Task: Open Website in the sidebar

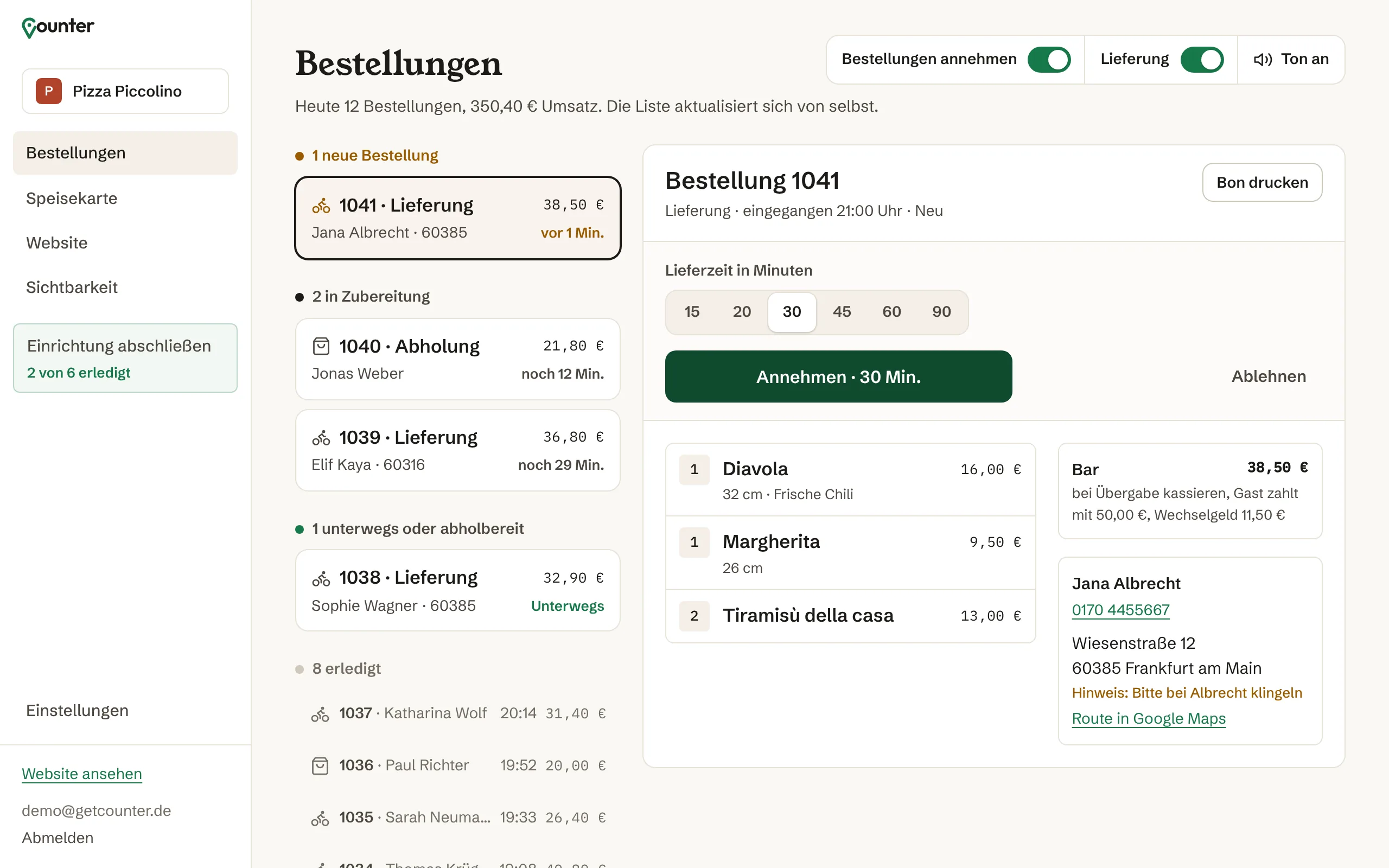Action: click(125, 243)
